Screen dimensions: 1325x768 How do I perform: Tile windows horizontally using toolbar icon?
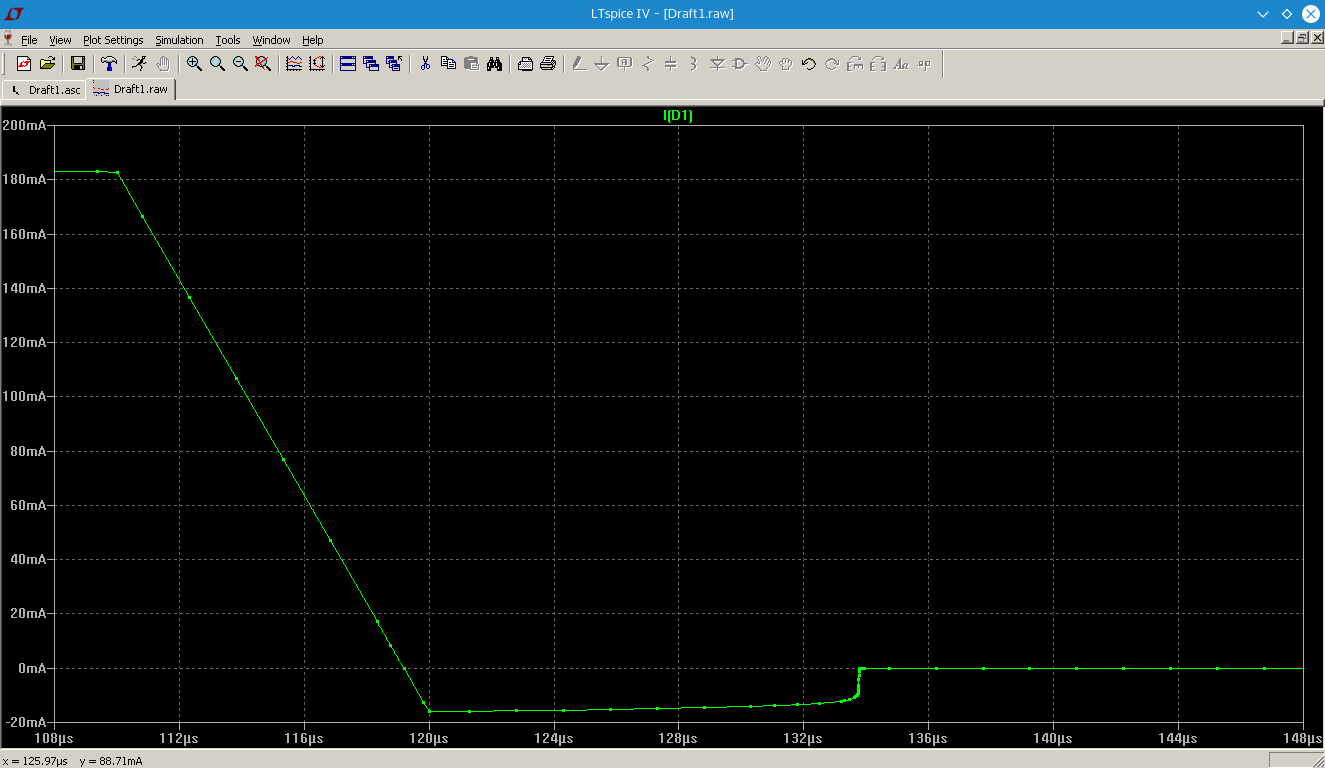pyautogui.click(x=348, y=64)
